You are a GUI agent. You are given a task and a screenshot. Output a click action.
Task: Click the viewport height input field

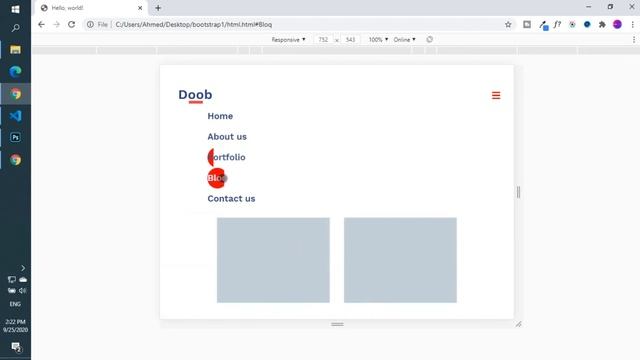click(350, 40)
